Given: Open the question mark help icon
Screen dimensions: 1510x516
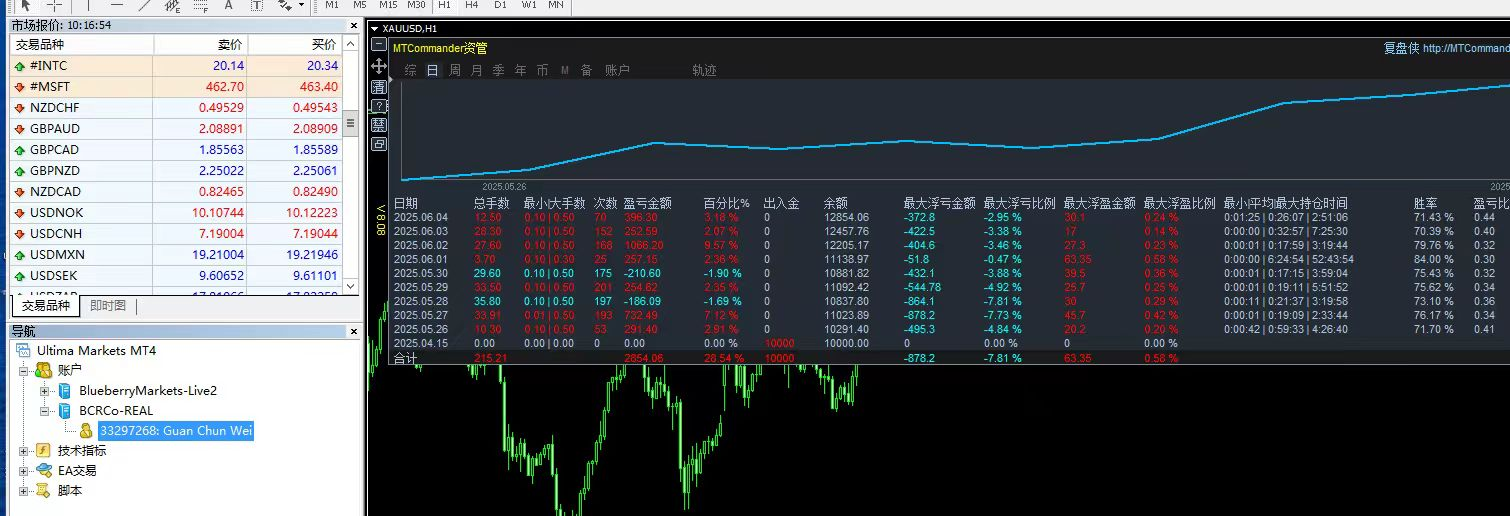Looking at the screenshot, I should pyautogui.click(x=379, y=106).
